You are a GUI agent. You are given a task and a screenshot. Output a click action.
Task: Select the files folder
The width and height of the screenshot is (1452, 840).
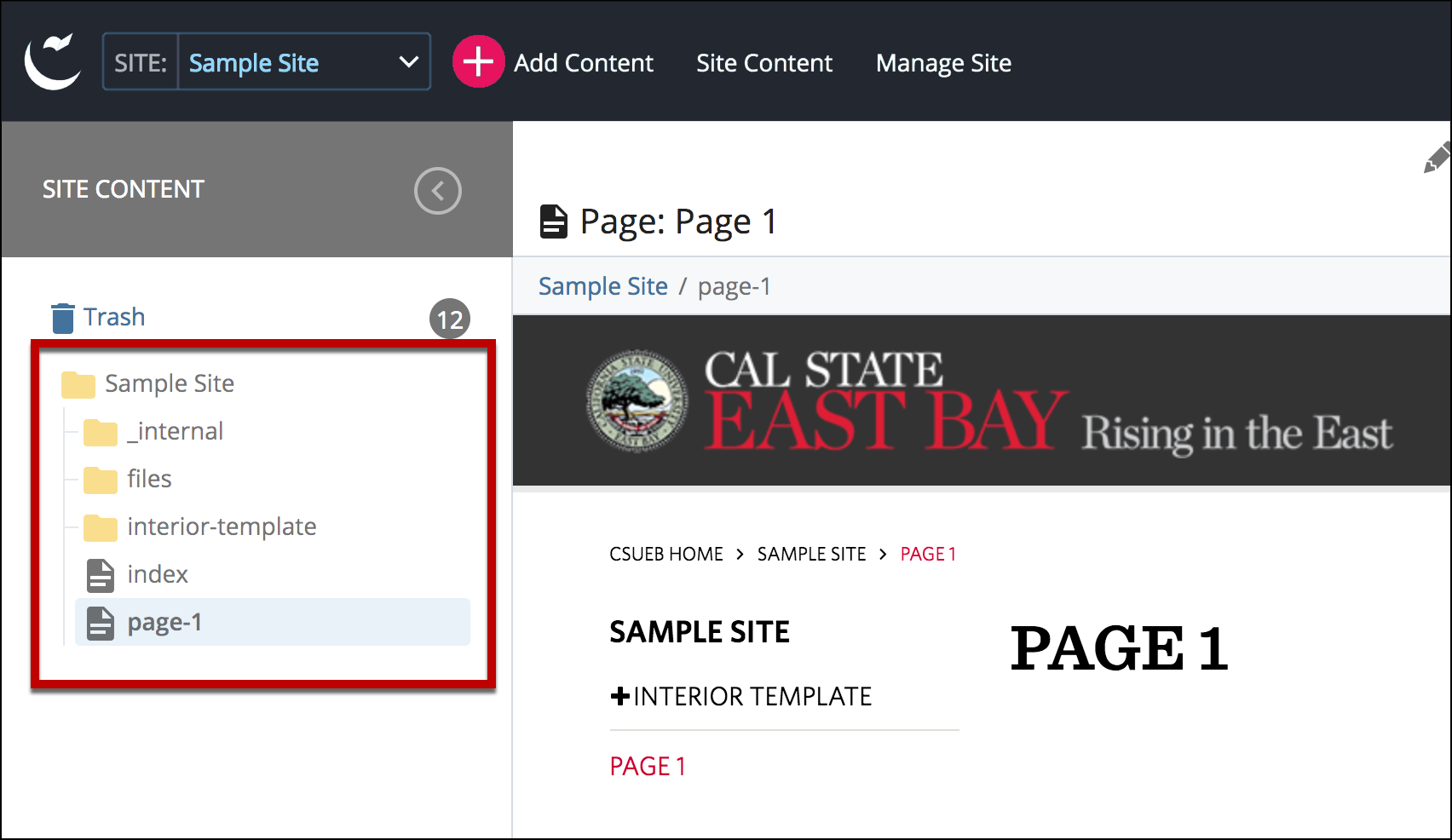click(x=149, y=479)
